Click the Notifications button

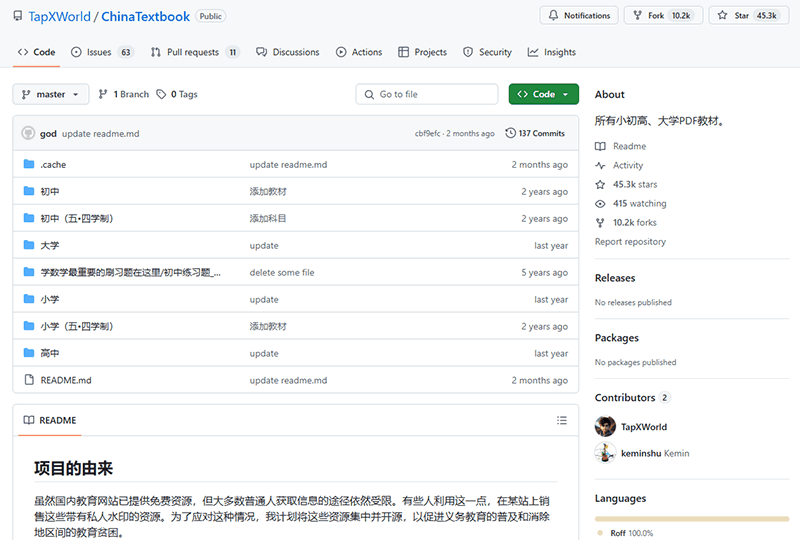(579, 15)
